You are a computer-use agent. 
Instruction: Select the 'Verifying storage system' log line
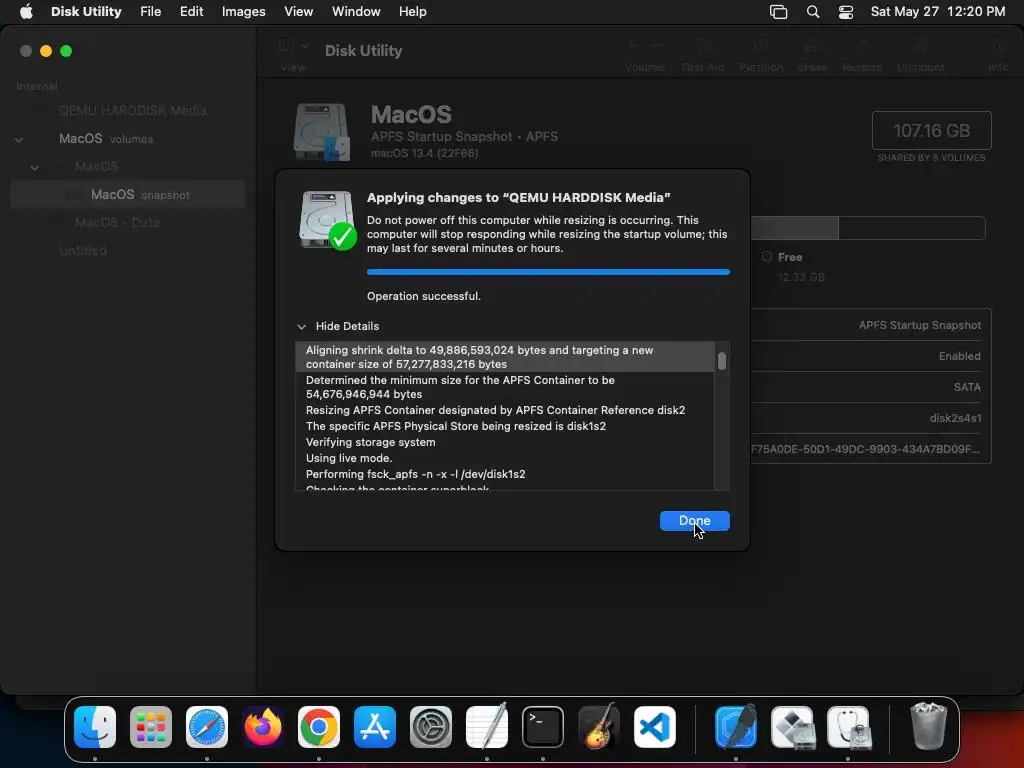click(x=505, y=442)
